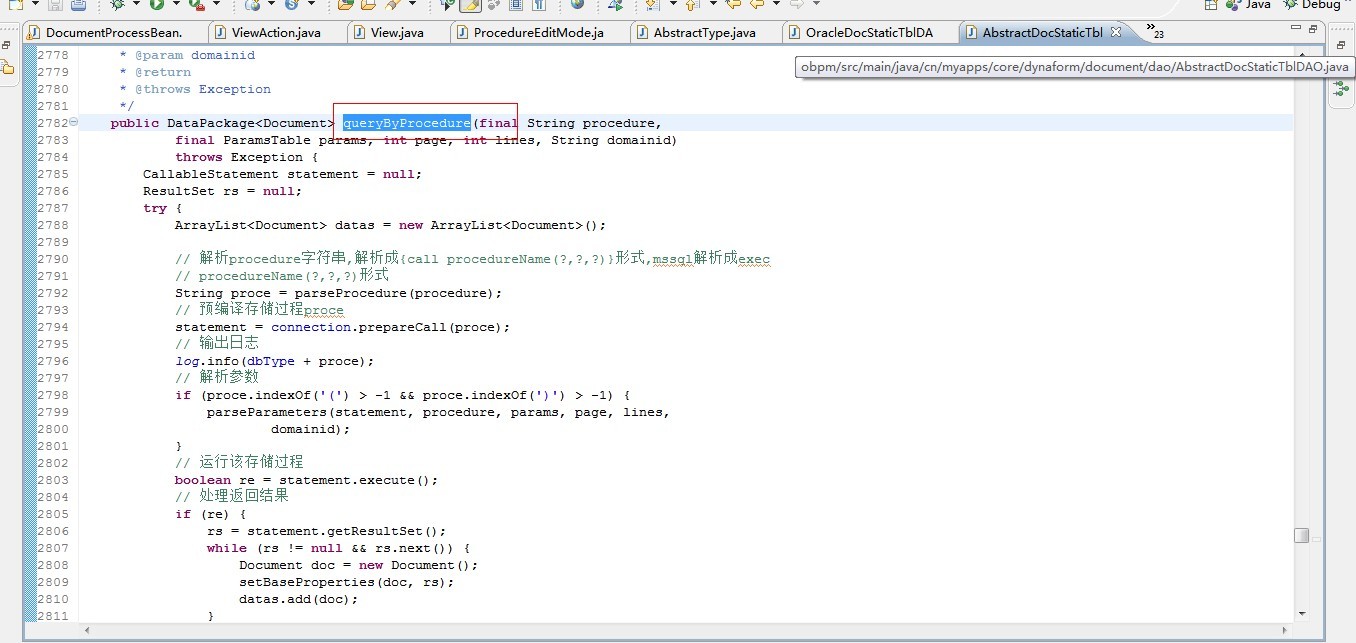1356x643 pixels.
Task: Click datas.add(doc) on line 2810
Action: 295,599
